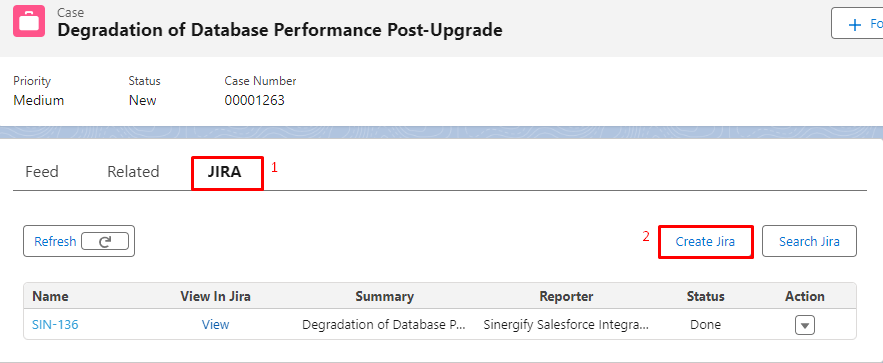Image resolution: width=883 pixels, height=363 pixels.
Task: Click the truncated Degradation of Database summary cell
Action: click(x=384, y=325)
